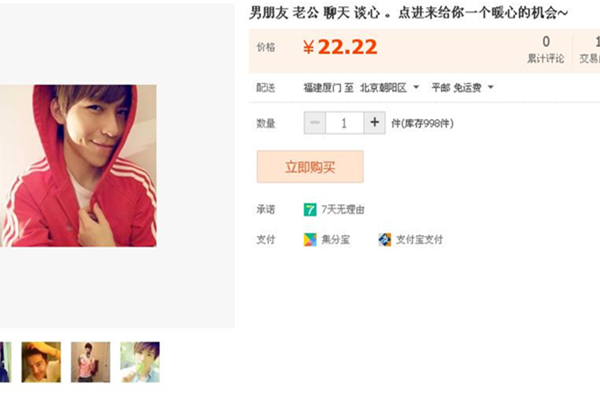
Task: Click the quantity input field
Action: pyautogui.click(x=345, y=123)
